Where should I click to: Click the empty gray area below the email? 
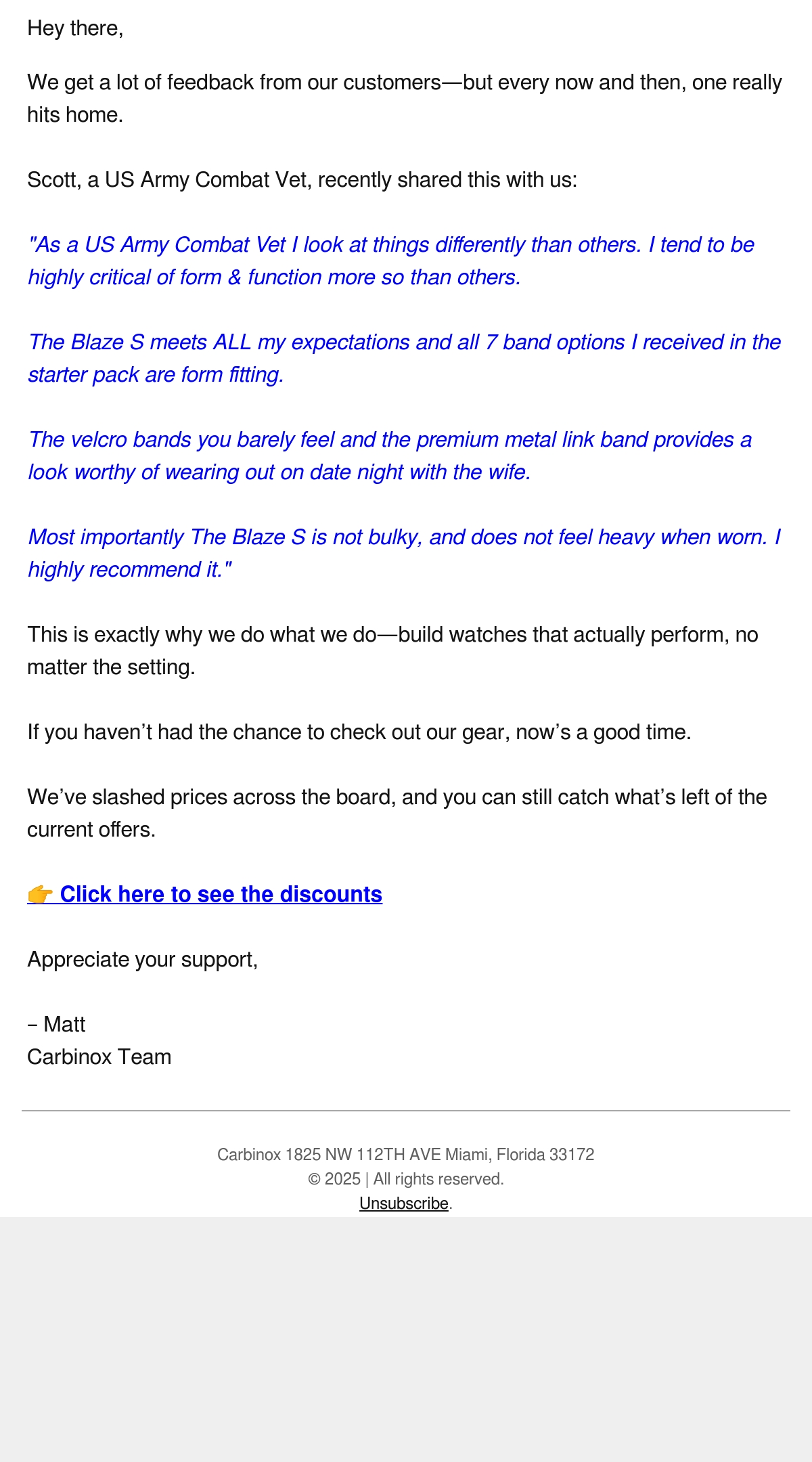(x=406, y=1340)
